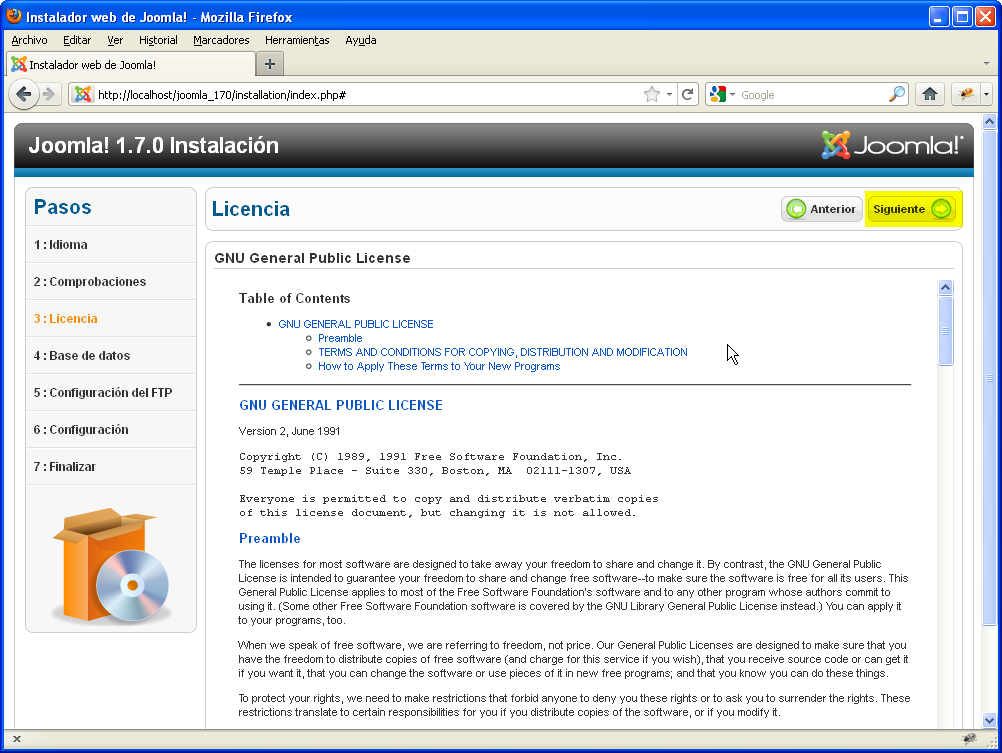Click the Siguiente button
The width and height of the screenshot is (1002, 753).
[x=913, y=209]
